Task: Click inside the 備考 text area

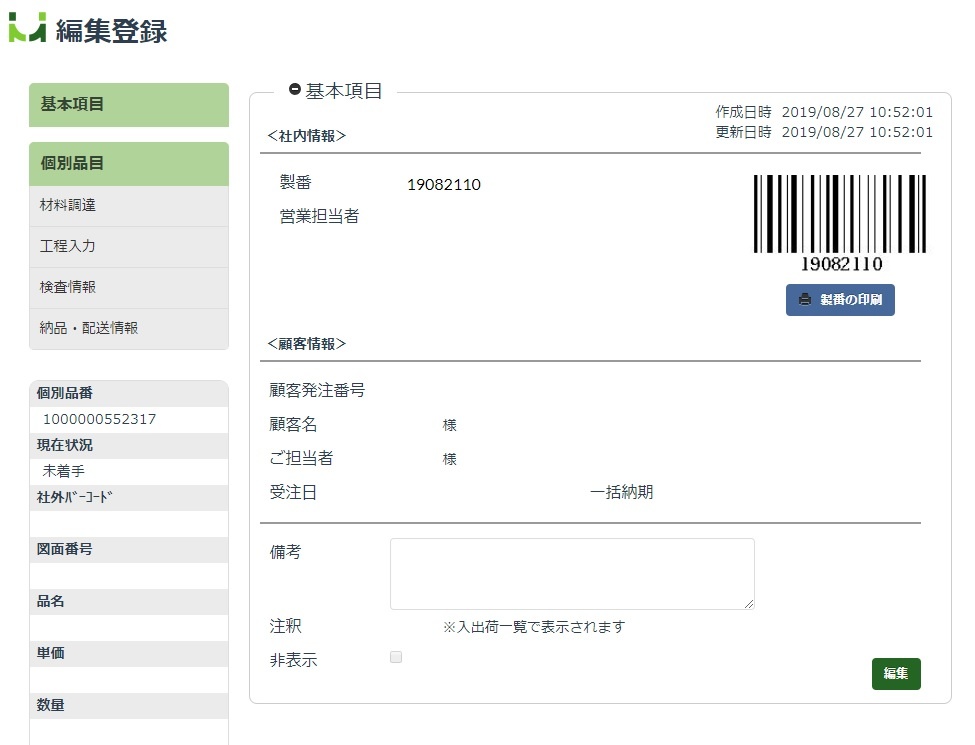Action: tap(572, 573)
